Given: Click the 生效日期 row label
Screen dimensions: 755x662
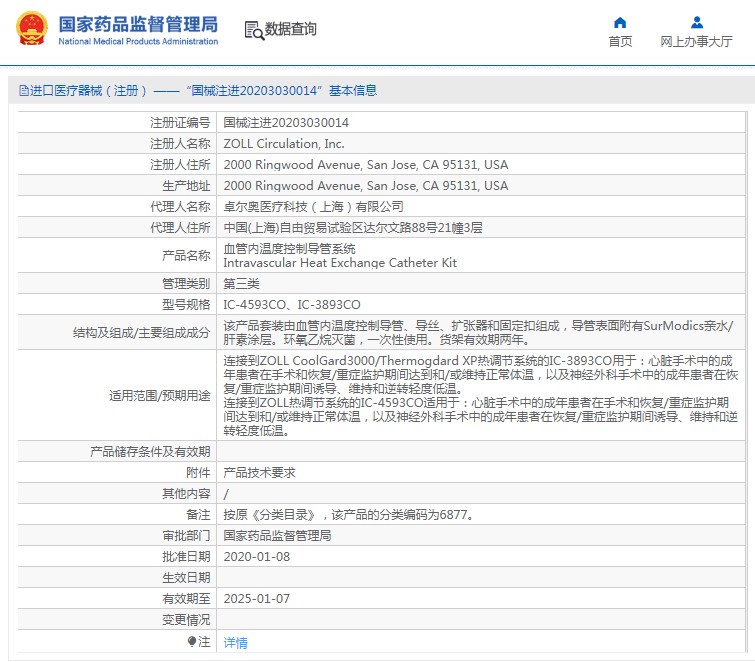Looking at the screenshot, I should pyautogui.click(x=186, y=578).
